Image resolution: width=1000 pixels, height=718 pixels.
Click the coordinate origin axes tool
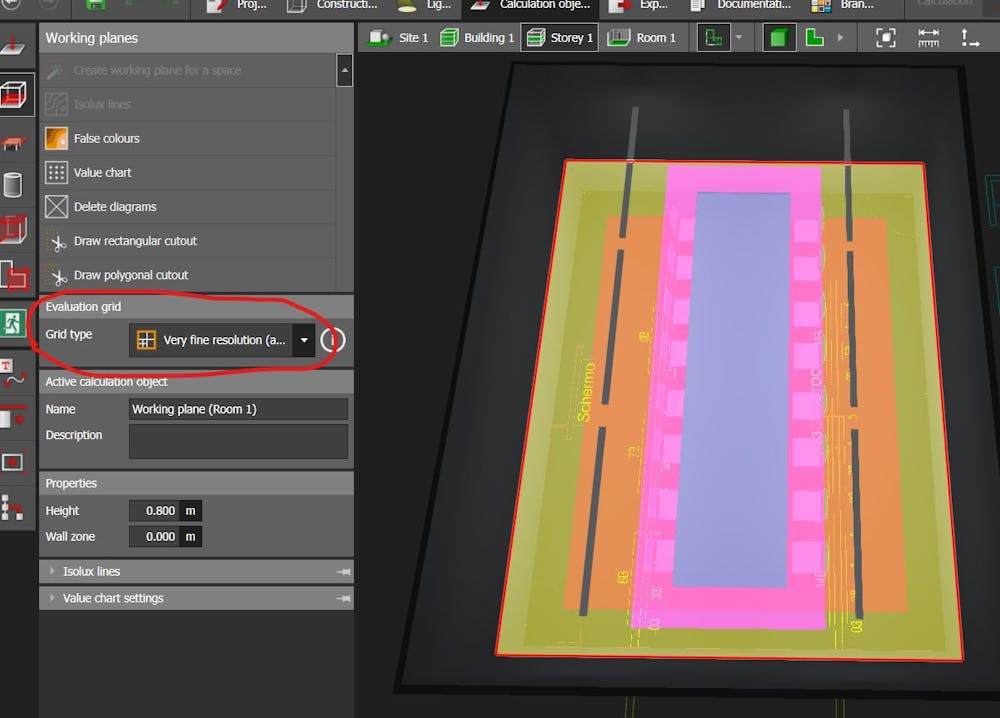point(970,38)
